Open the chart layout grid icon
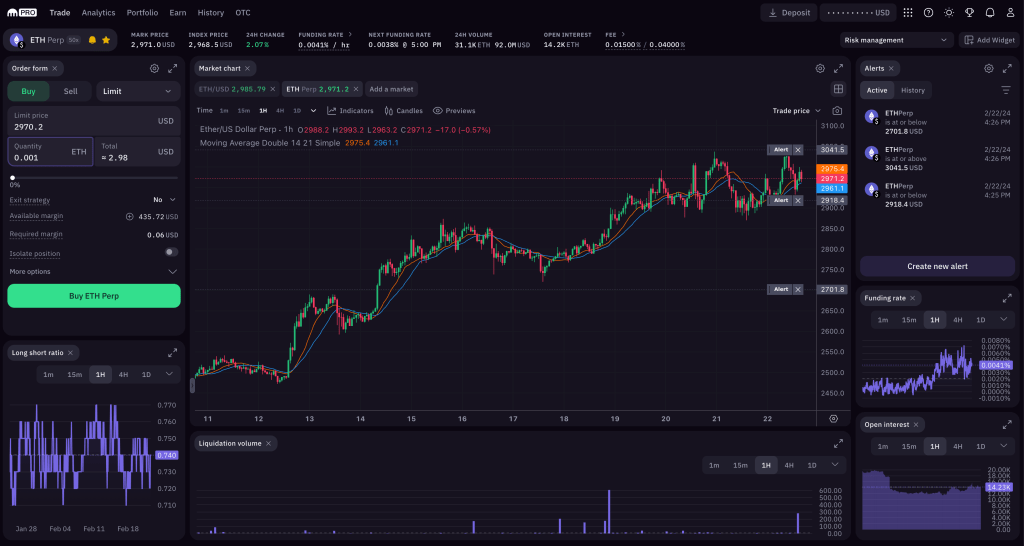The width and height of the screenshot is (1024, 546). (x=838, y=89)
